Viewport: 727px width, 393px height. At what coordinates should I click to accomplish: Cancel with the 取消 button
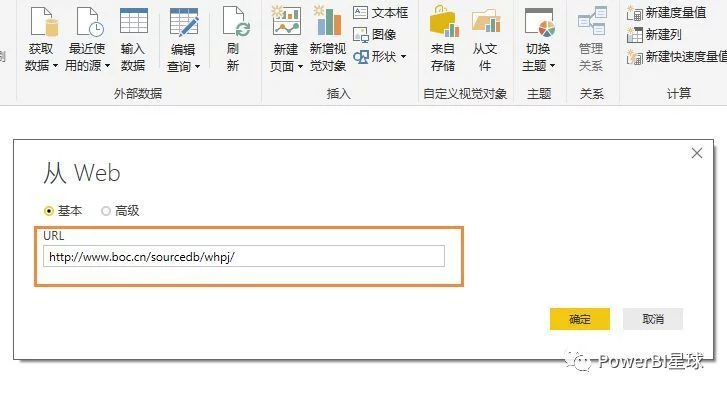point(653,319)
